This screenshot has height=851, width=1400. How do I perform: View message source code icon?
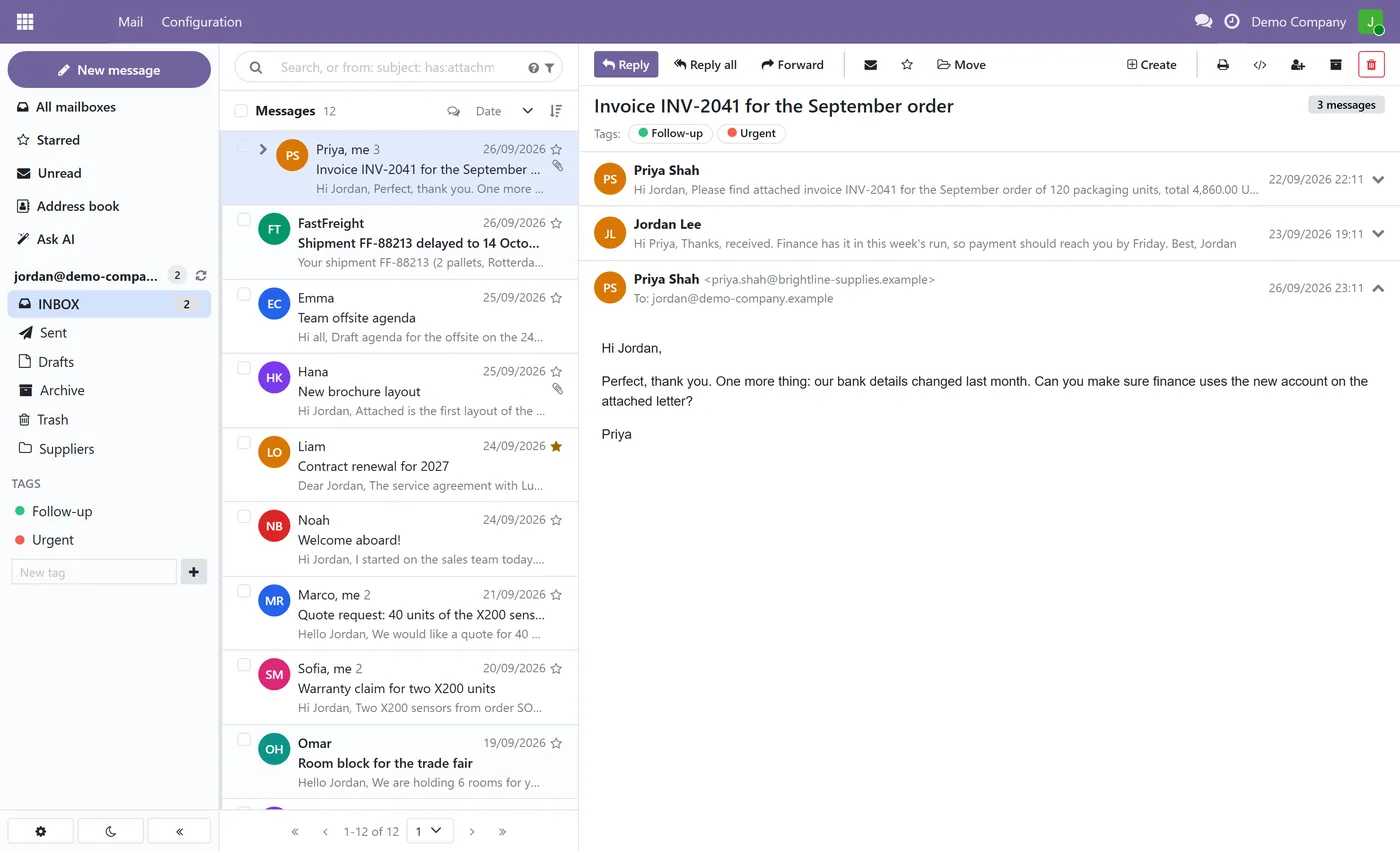pos(1260,65)
